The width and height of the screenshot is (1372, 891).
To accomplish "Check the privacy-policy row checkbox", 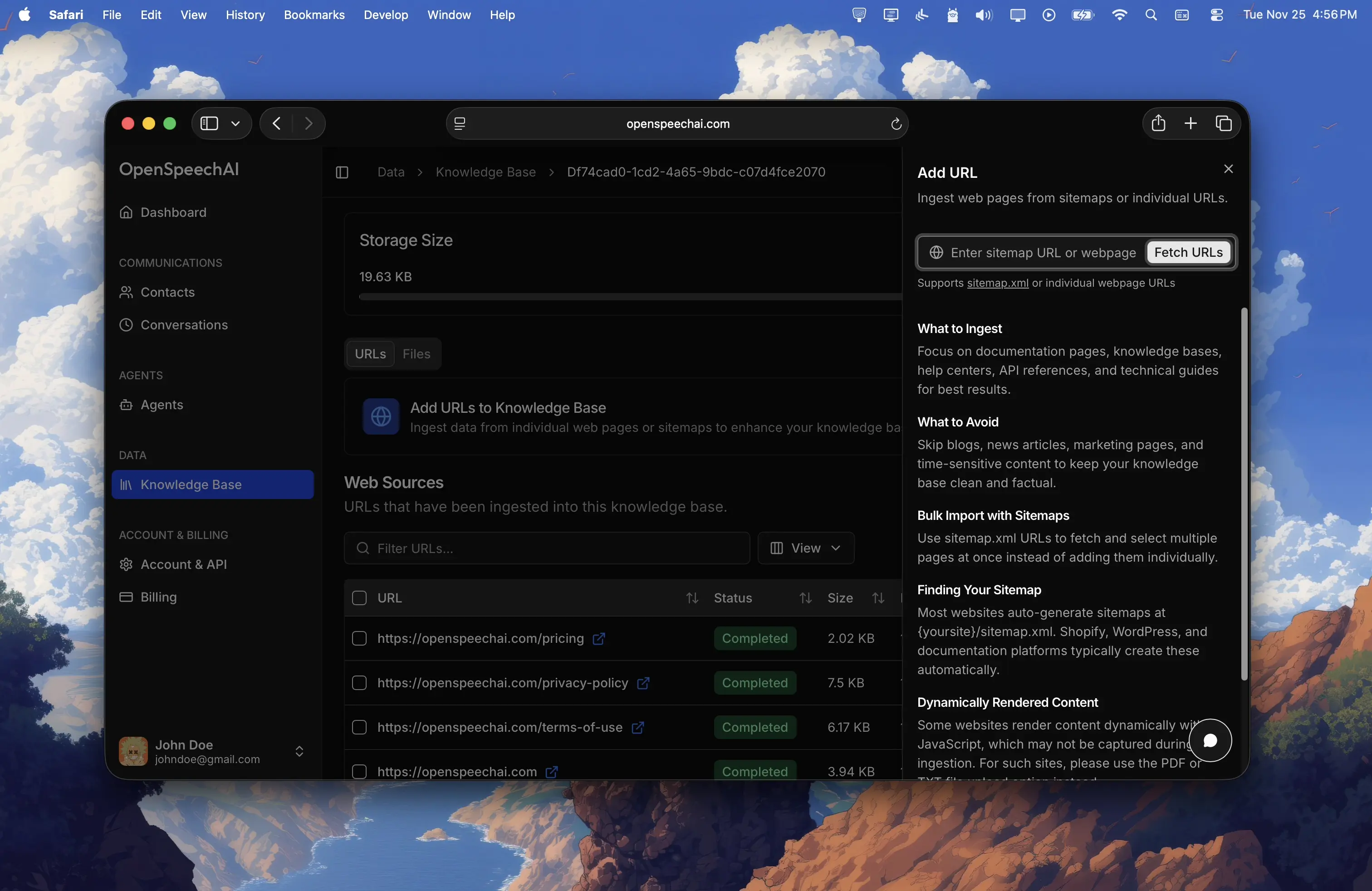I will pyautogui.click(x=359, y=683).
